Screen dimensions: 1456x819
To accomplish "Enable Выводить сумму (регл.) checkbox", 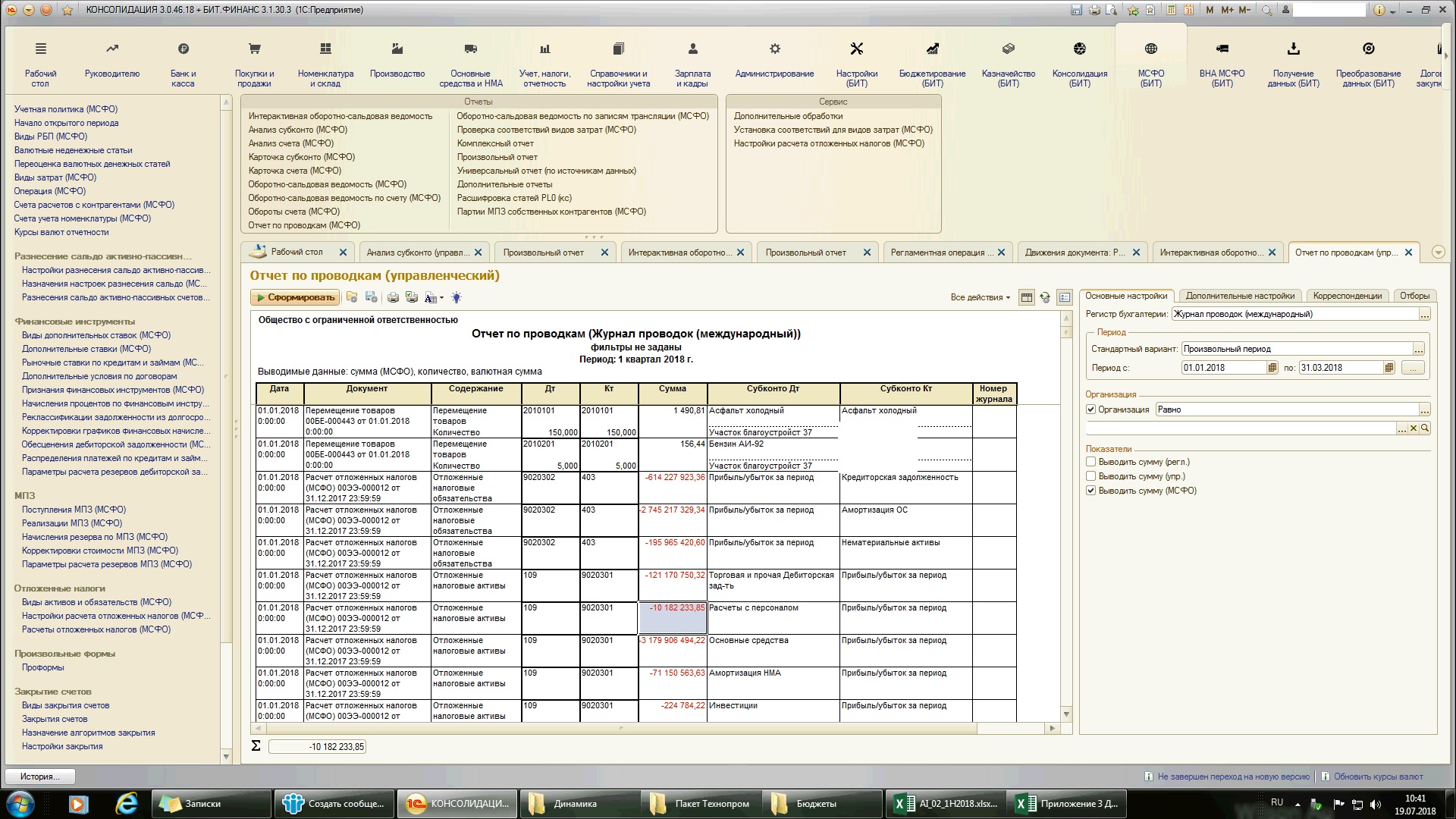I will click(1090, 462).
